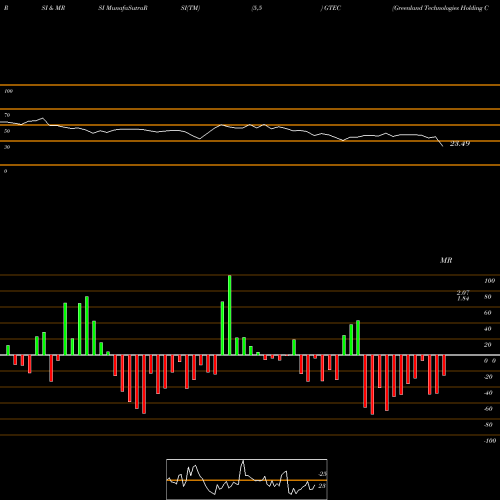Click the '-60' label on MR axis
This screenshot has height=500, width=500.
click(488, 409)
